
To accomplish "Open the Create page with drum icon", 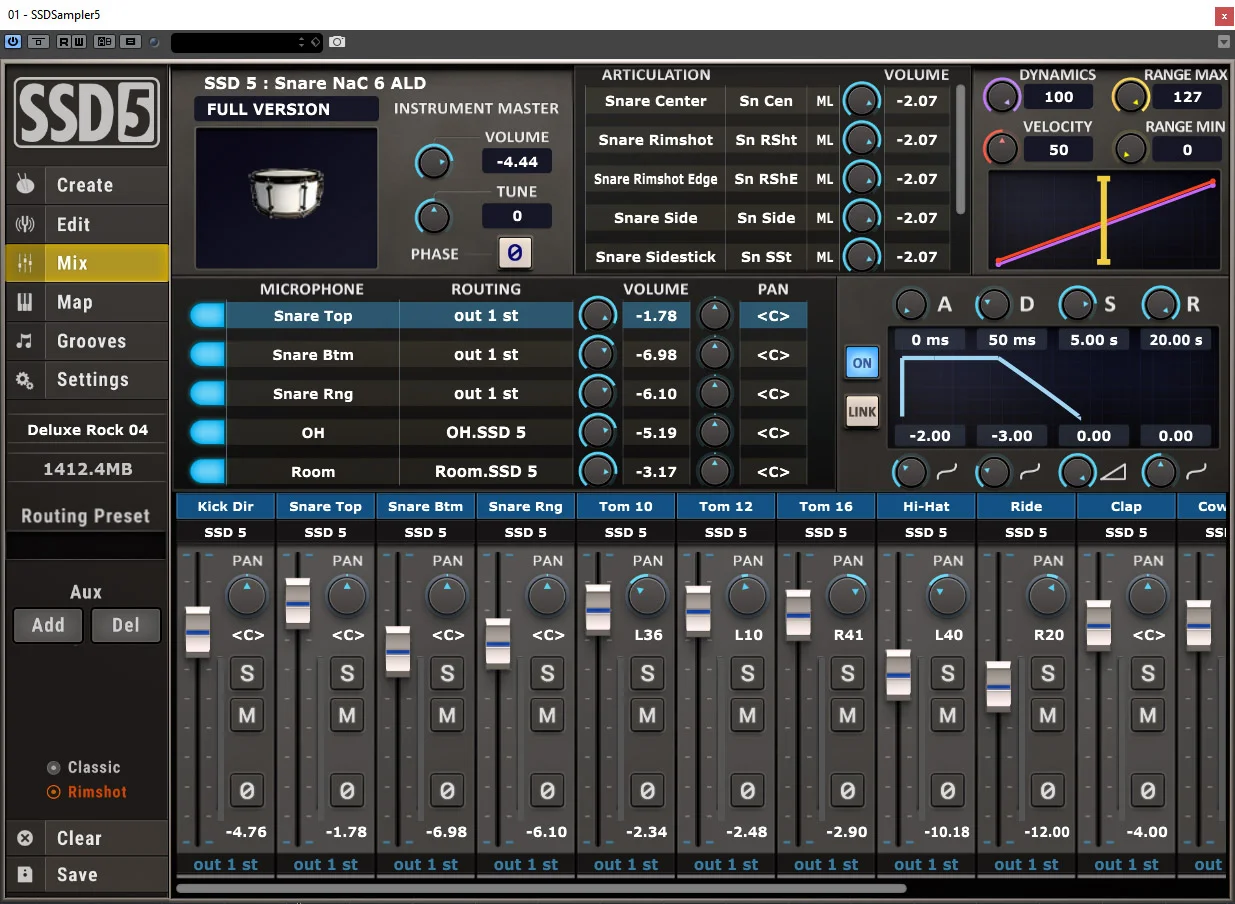I will 25,185.
